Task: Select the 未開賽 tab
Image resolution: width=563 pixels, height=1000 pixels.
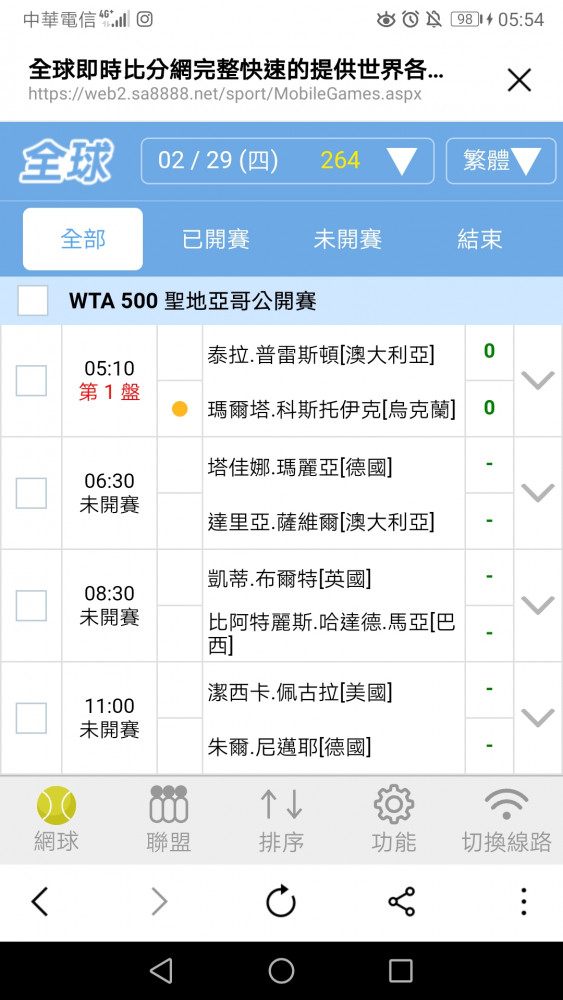Action: coord(347,239)
